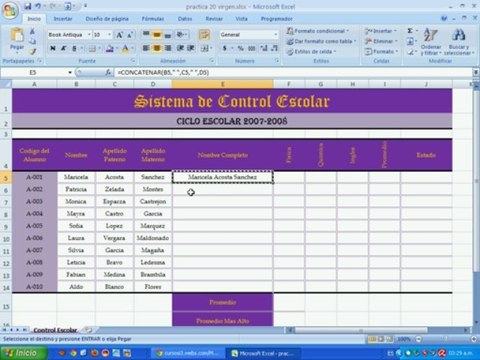Apply percent style format

point(241,48)
